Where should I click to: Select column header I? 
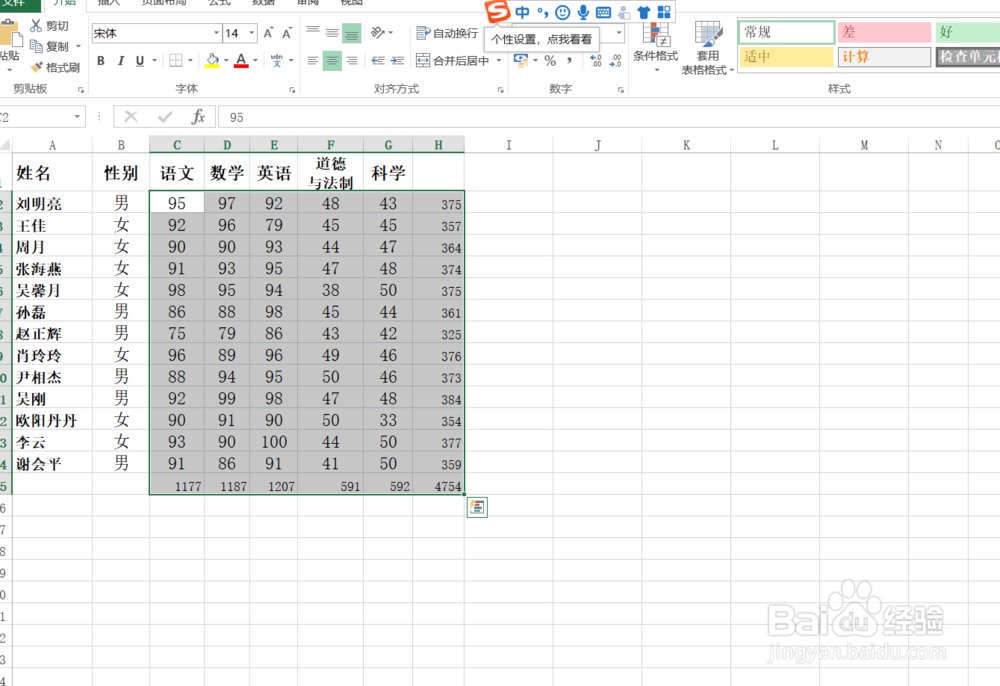[x=508, y=145]
